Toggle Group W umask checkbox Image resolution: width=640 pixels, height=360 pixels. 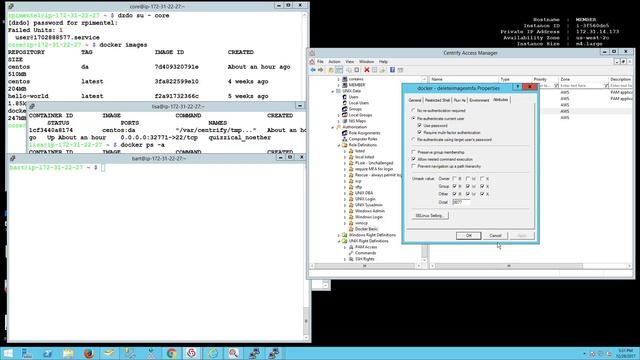click(x=468, y=186)
